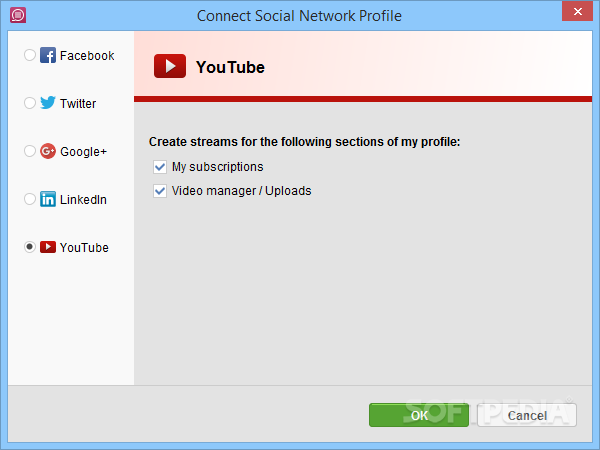Click the app icon in title bar
The image size is (600, 450).
click(18, 15)
